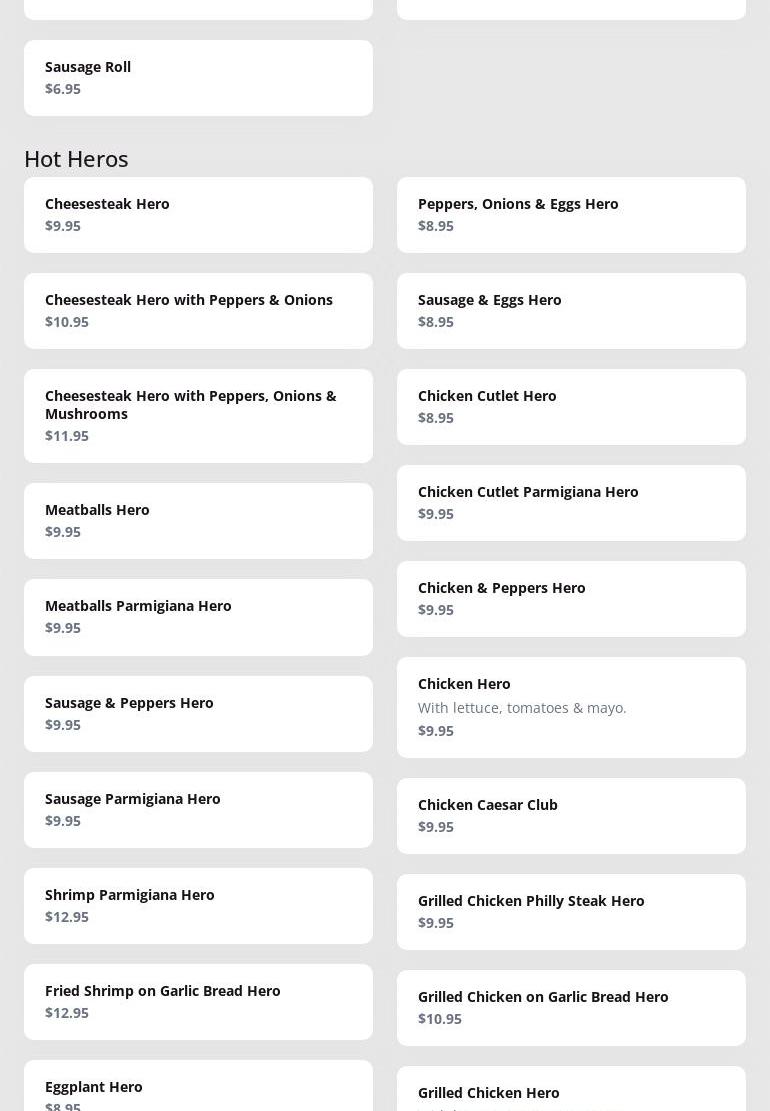Choose the Sausage Parmigiana Hero
This screenshot has height=1111, width=770.
[198, 810]
